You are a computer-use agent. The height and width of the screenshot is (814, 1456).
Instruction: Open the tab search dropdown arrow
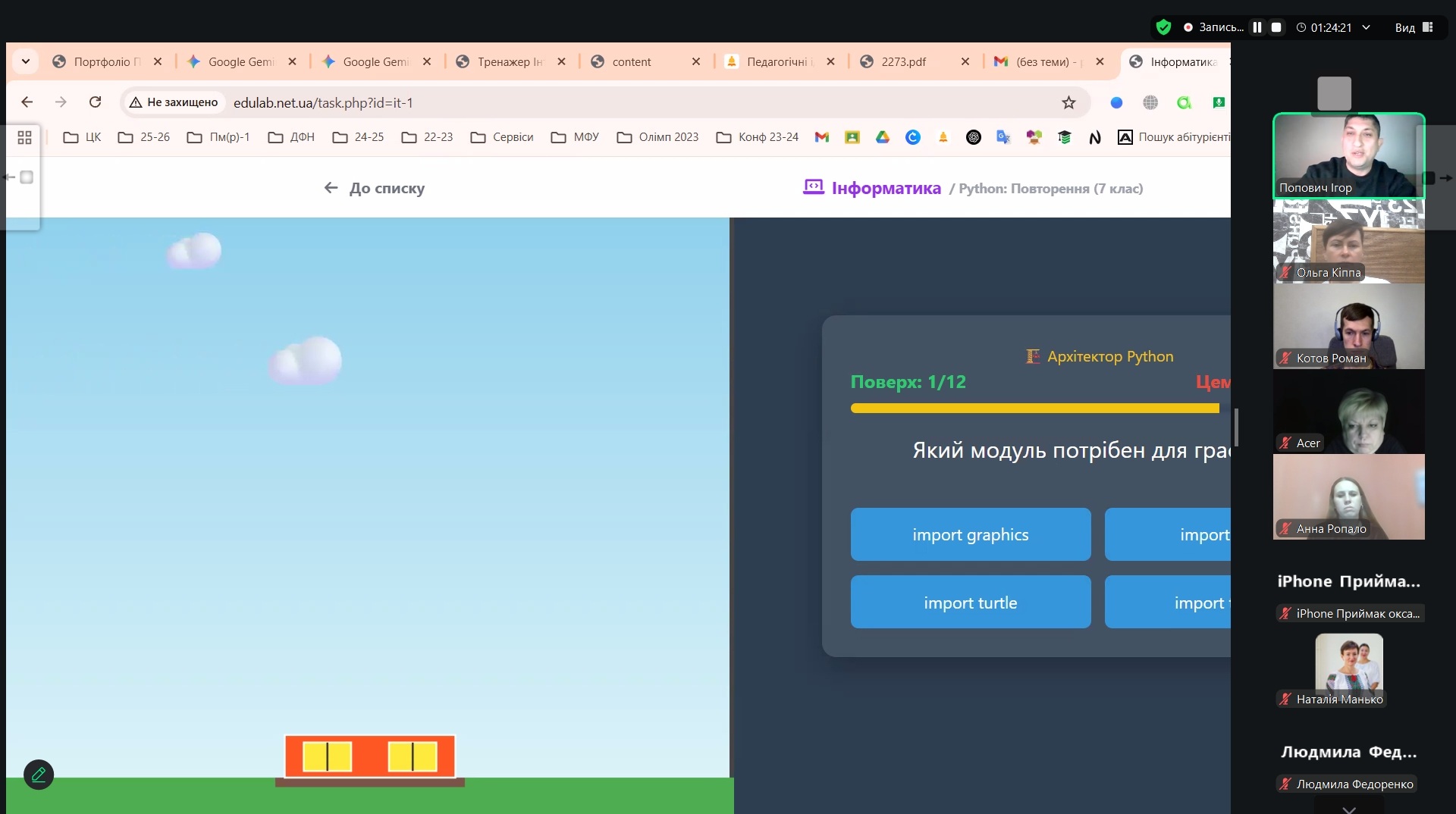point(26,61)
